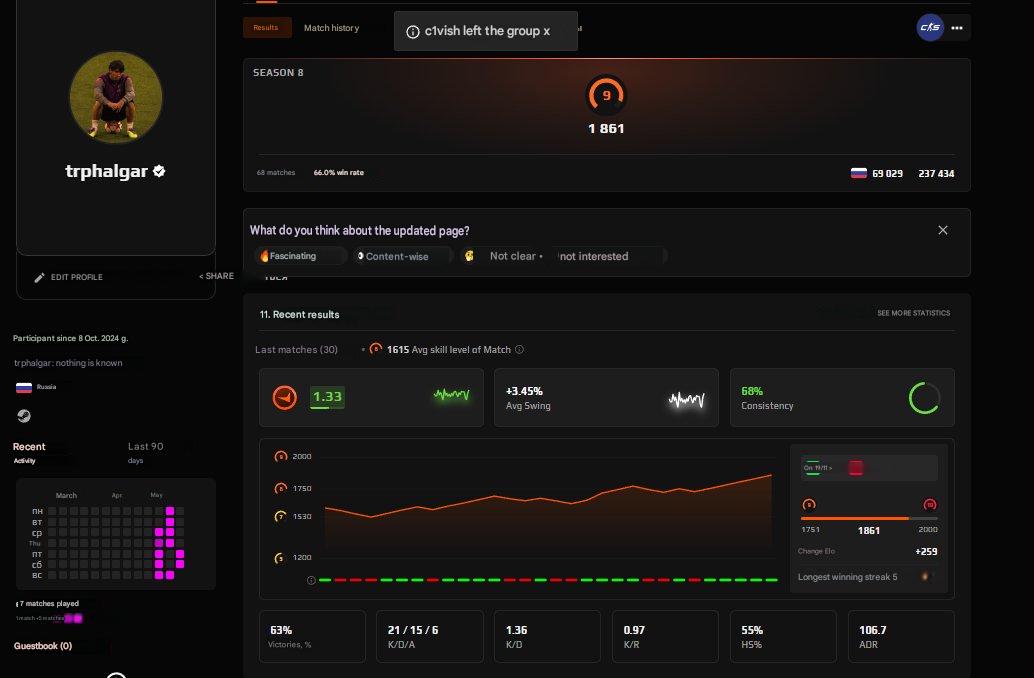Click the 21 / 15 / 6 K/D/A stat card

[x=430, y=636]
